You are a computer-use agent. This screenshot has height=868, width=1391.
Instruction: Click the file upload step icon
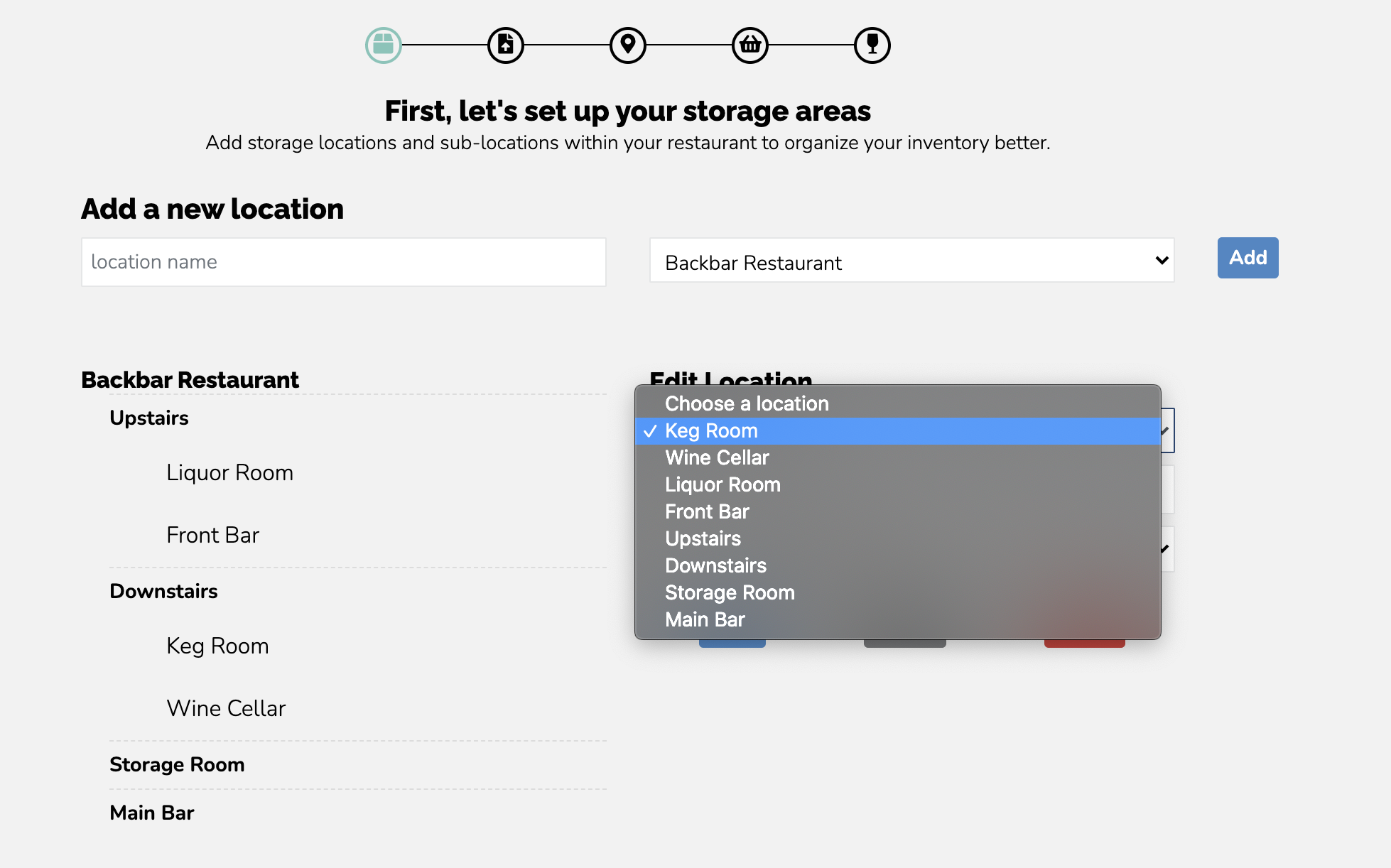506,45
